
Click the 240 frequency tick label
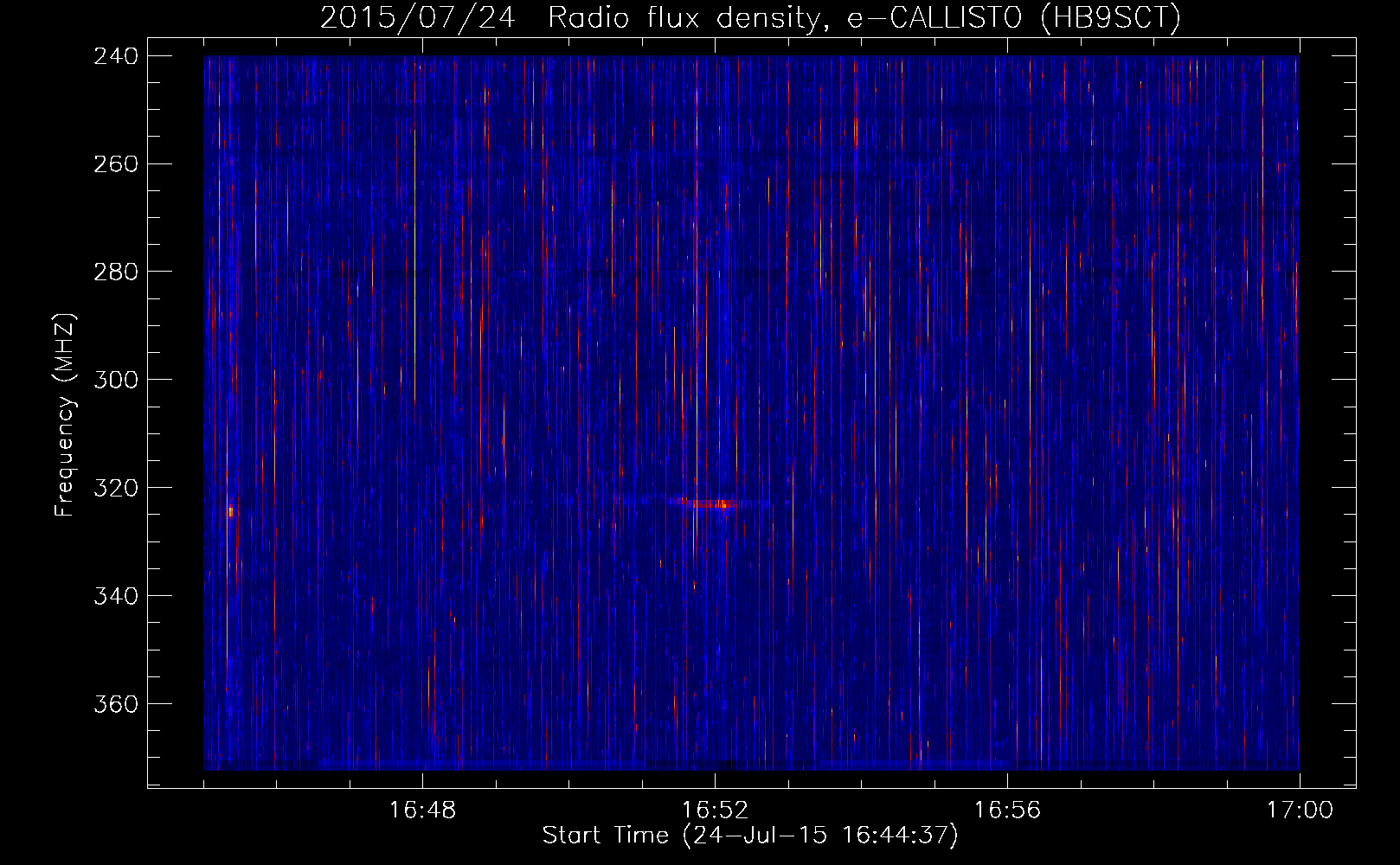click(x=116, y=56)
